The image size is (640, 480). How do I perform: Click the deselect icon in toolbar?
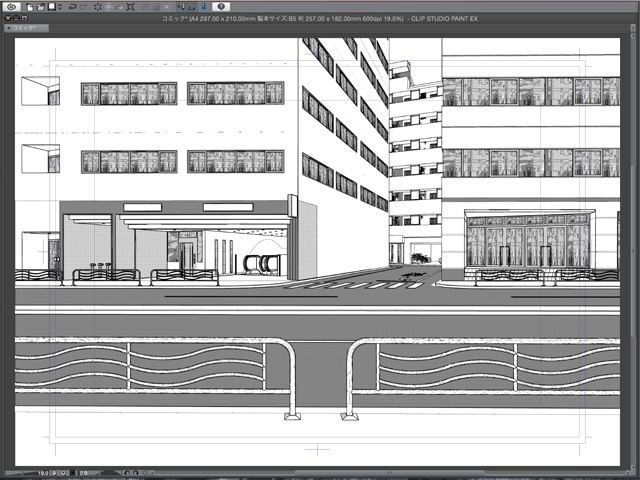point(144,7)
